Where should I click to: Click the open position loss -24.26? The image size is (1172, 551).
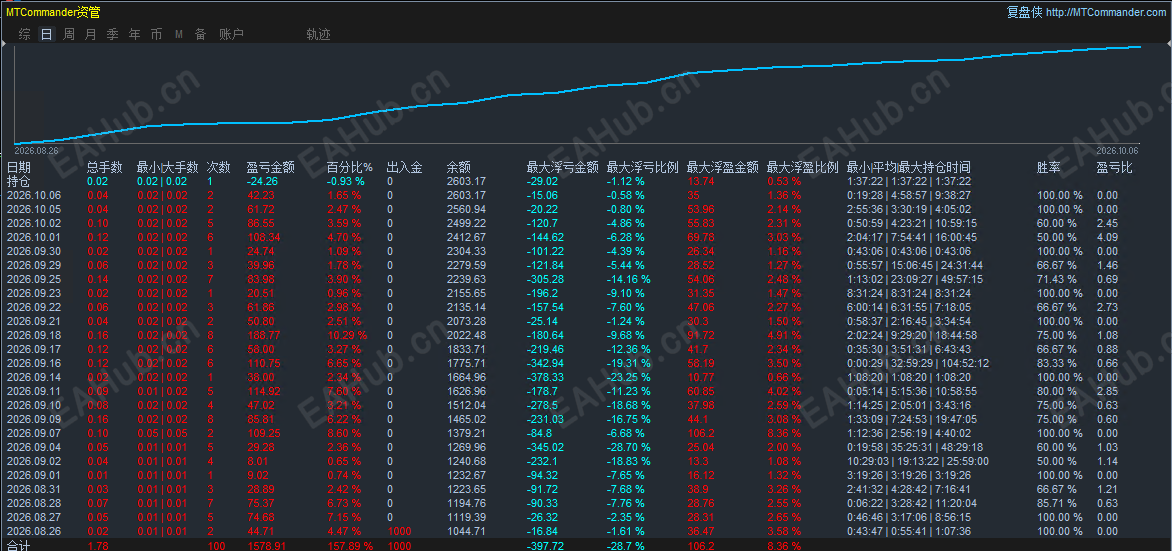(x=262, y=181)
